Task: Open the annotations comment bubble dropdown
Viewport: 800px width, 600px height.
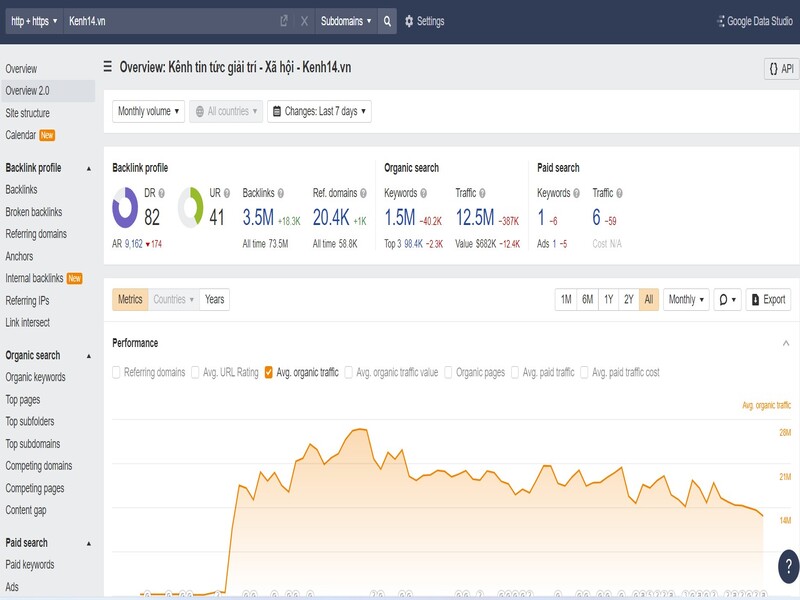Action: click(727, 299)
